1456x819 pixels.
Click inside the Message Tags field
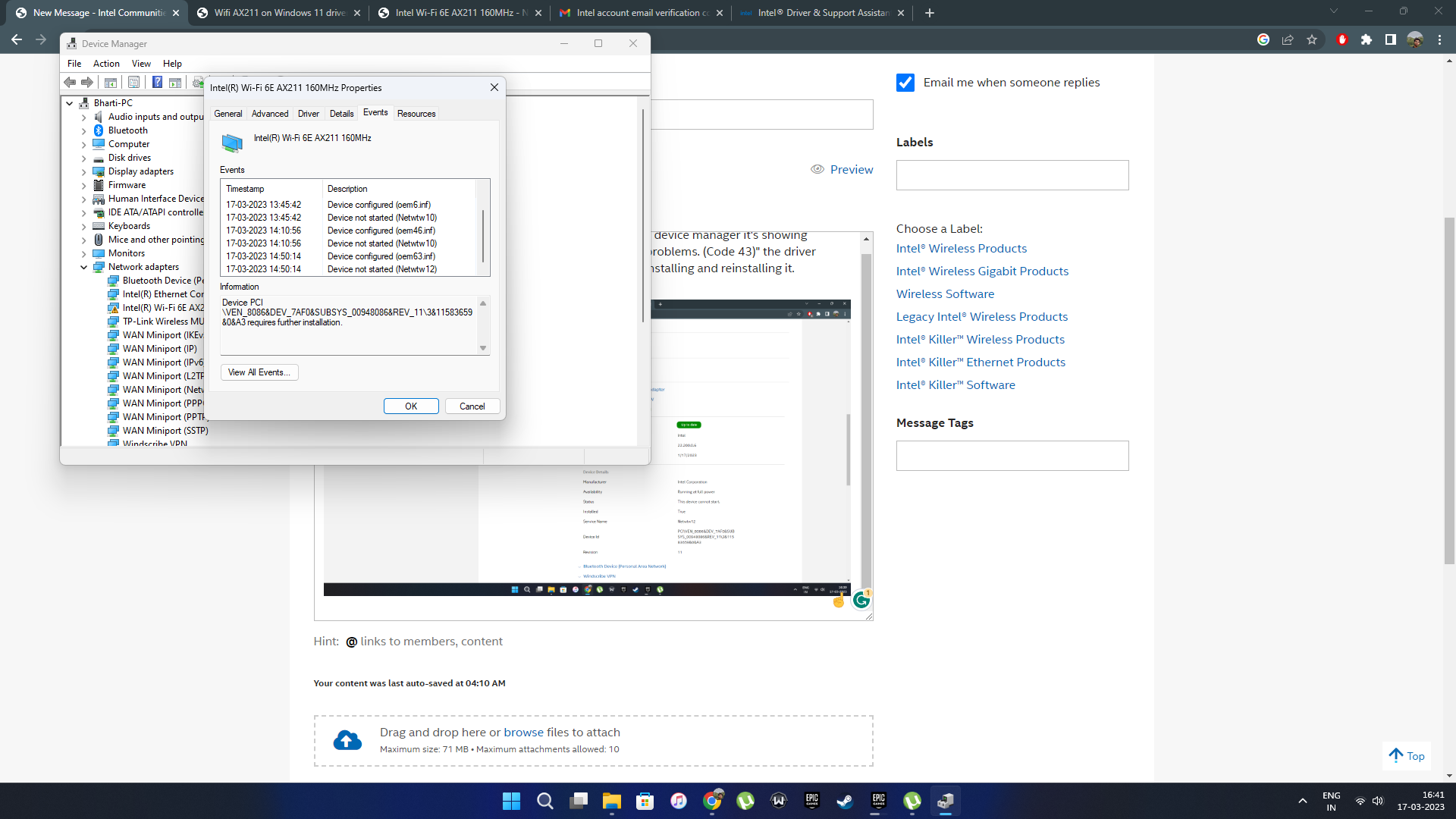[1012, 456]
